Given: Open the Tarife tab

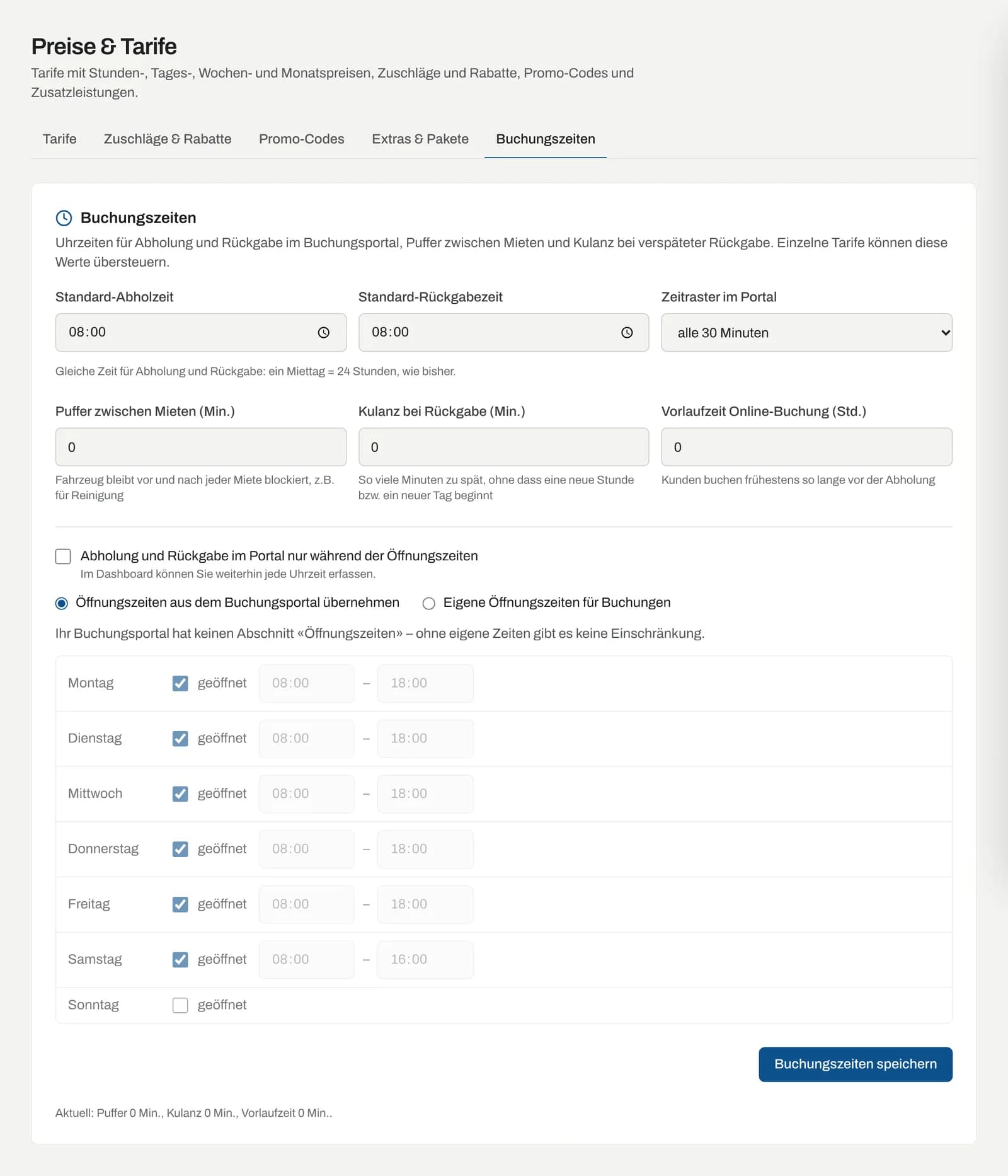Looking at the screenshot, I should coord(60,139).
